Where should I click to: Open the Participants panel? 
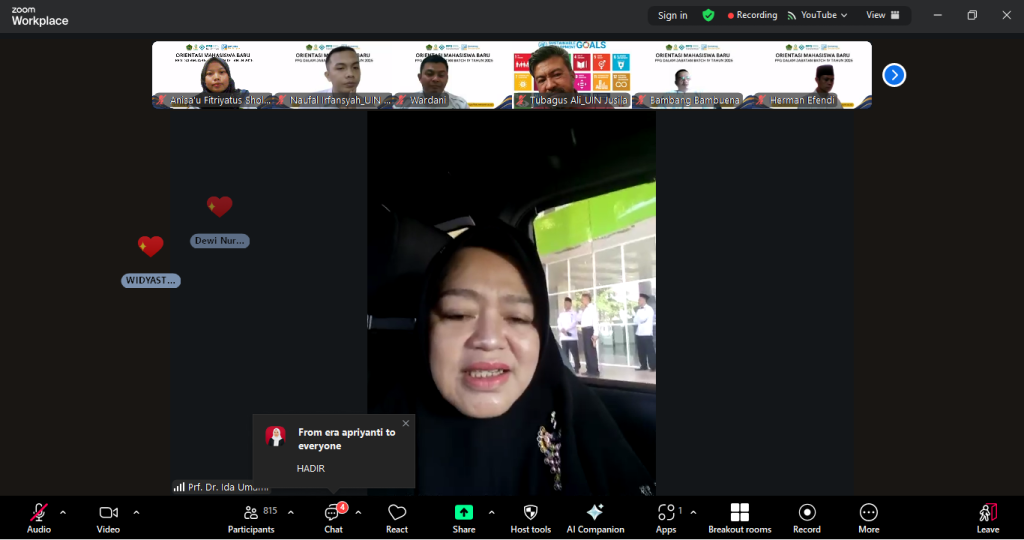point(251,517)
